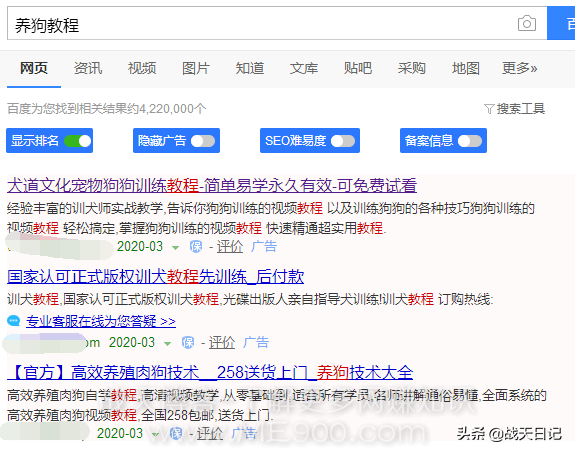Open the 贴吧 tab
Viewport: 575px width, 454px height.
pos(358,68)
